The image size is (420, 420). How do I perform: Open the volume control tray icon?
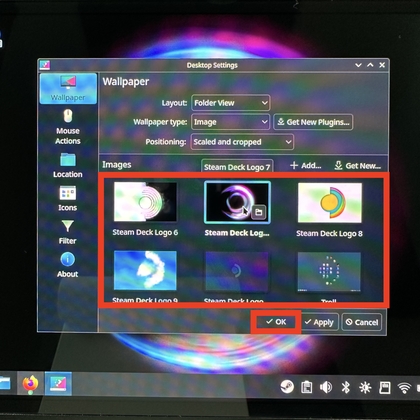tap(326, 387)
